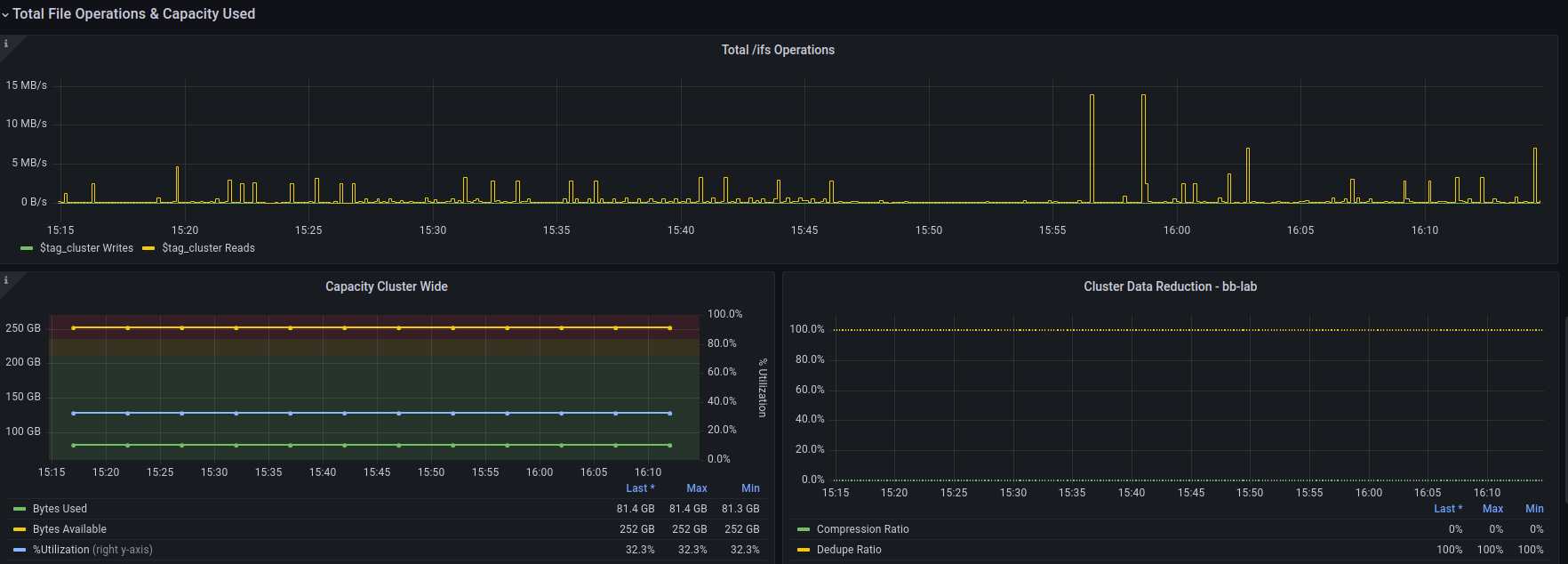Open the blue %Utilization series color swatch
1568x564 pixels.
20,550
